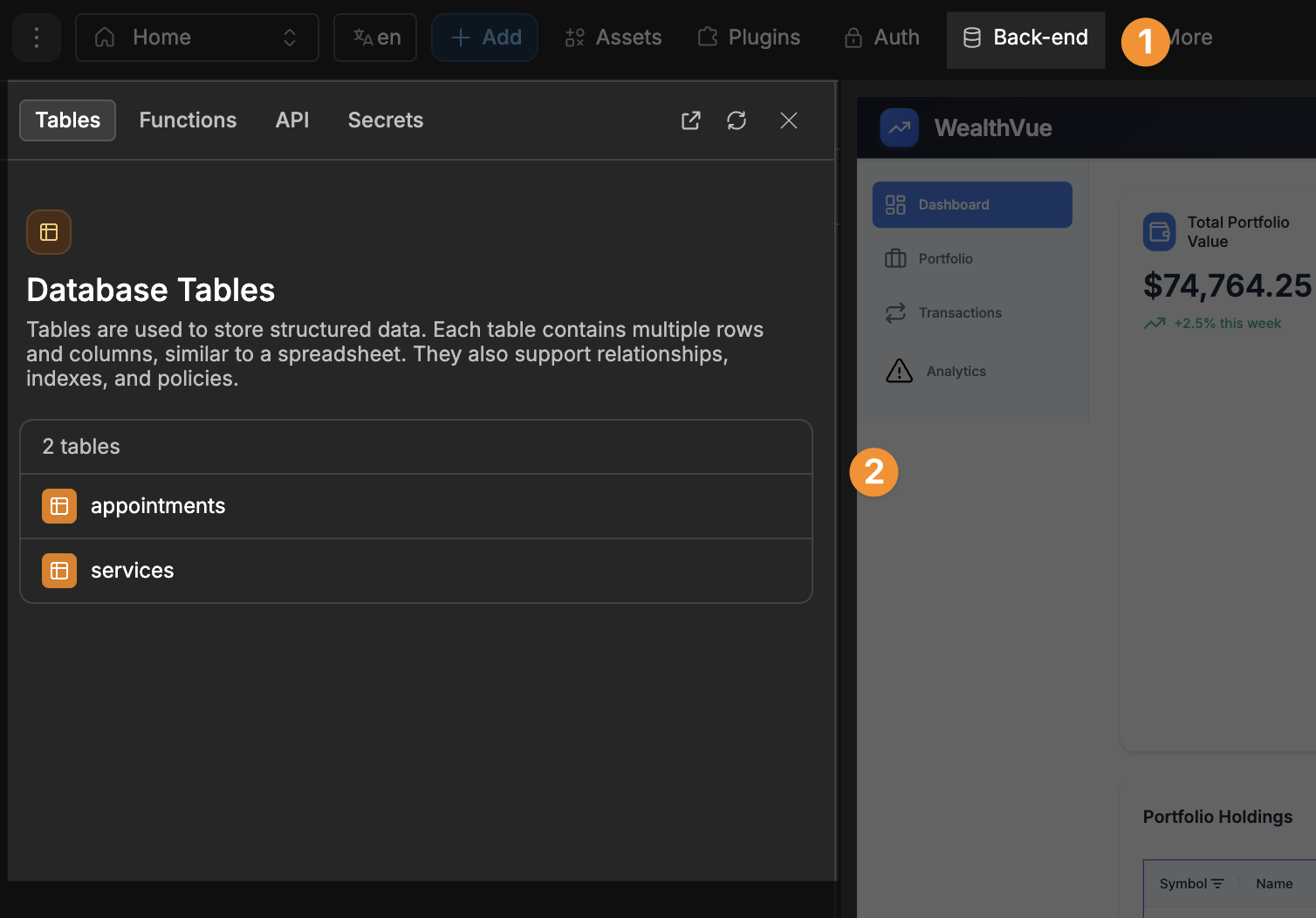
Task: Open the refresh icon in the Tables panel
Action: (x=737, y=120)
